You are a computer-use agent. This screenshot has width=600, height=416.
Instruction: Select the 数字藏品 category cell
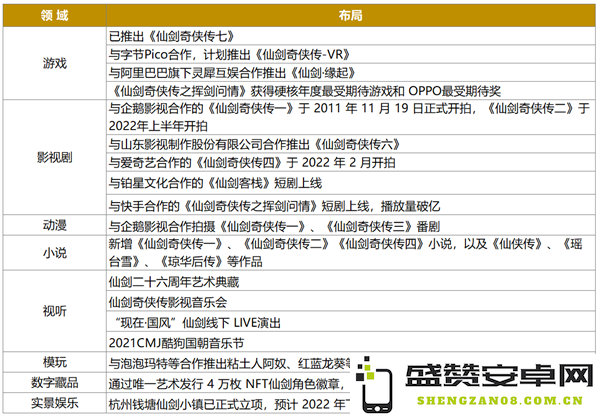[54, 382]
